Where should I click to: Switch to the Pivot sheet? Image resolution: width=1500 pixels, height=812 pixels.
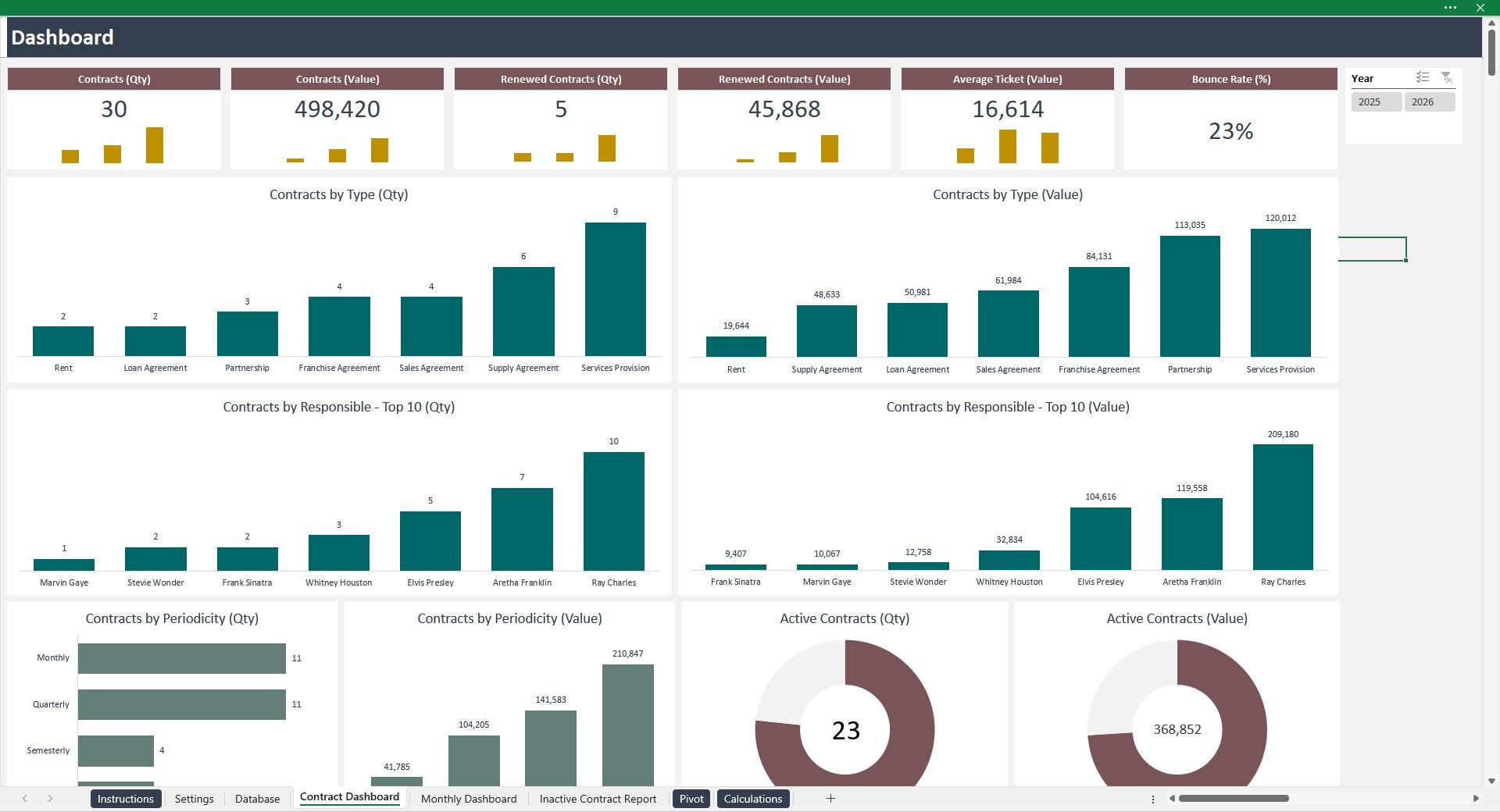(x=691, y=799)
